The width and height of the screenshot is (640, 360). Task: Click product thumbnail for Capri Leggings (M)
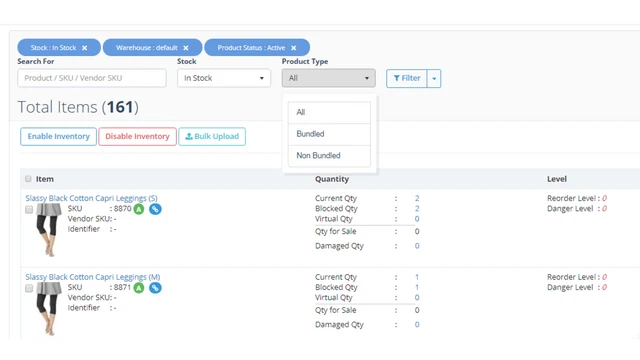tap(49, 309)
